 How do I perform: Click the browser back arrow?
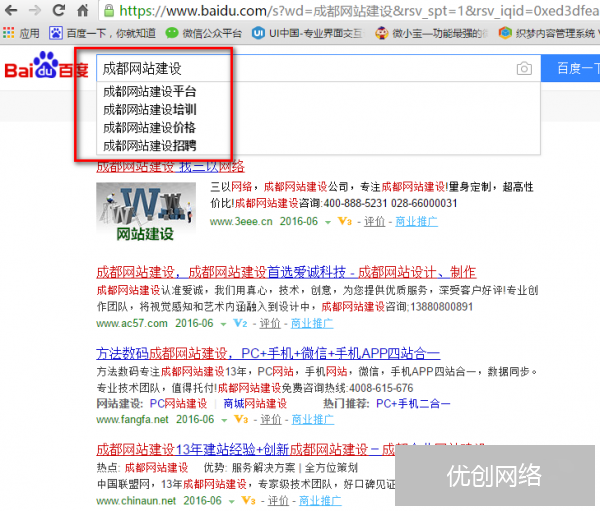click(11, 10)
